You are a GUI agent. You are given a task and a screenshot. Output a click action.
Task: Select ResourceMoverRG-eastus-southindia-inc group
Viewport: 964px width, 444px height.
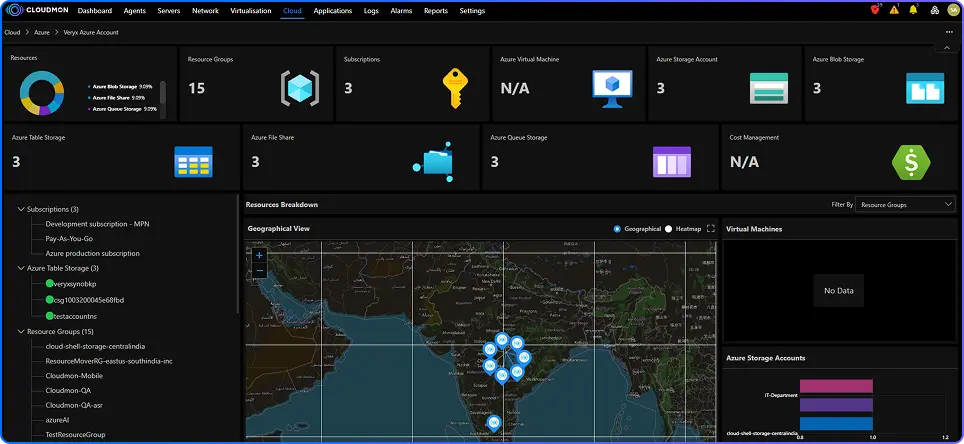[109, 361]
